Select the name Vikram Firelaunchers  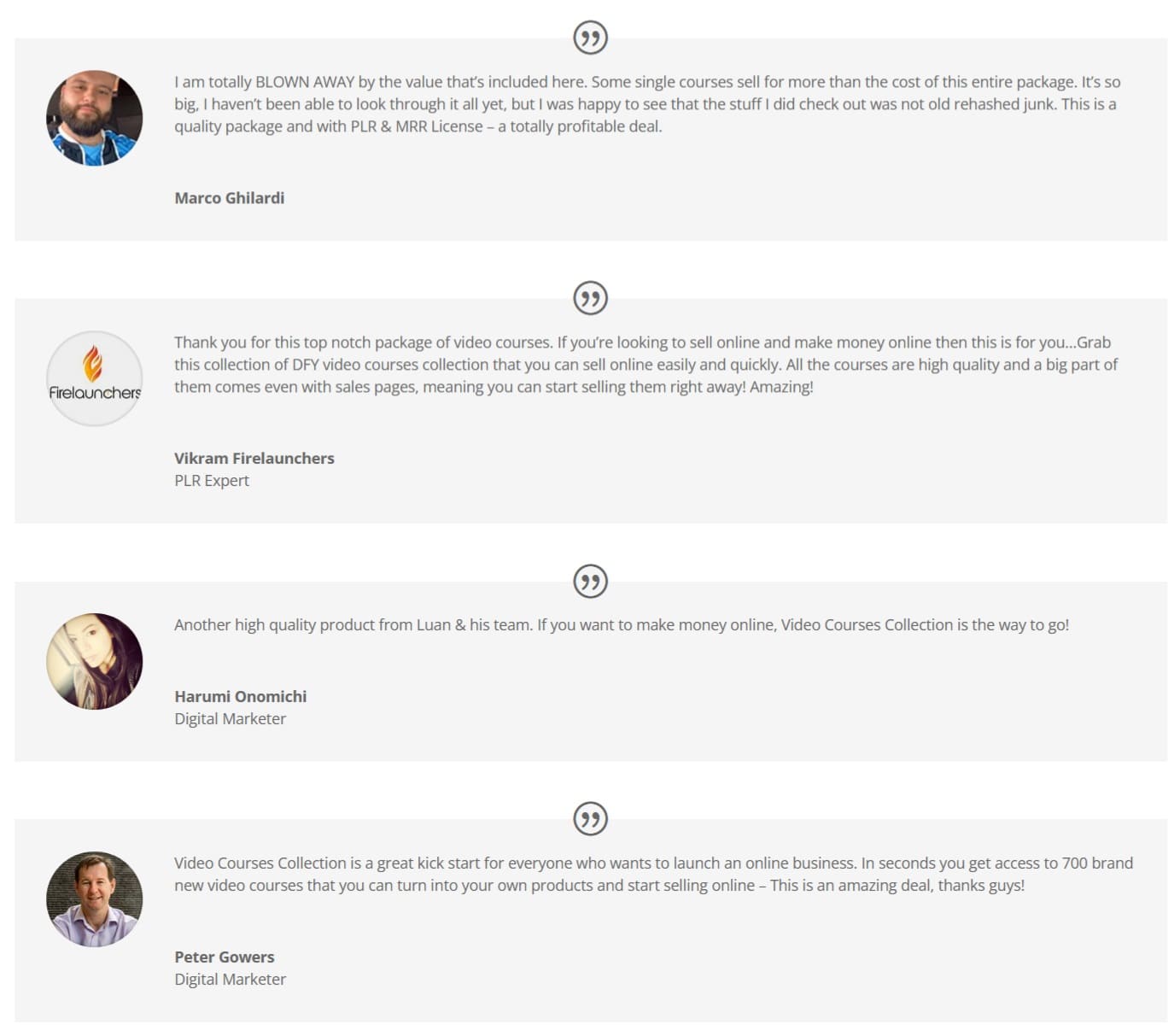pos(254,459)
